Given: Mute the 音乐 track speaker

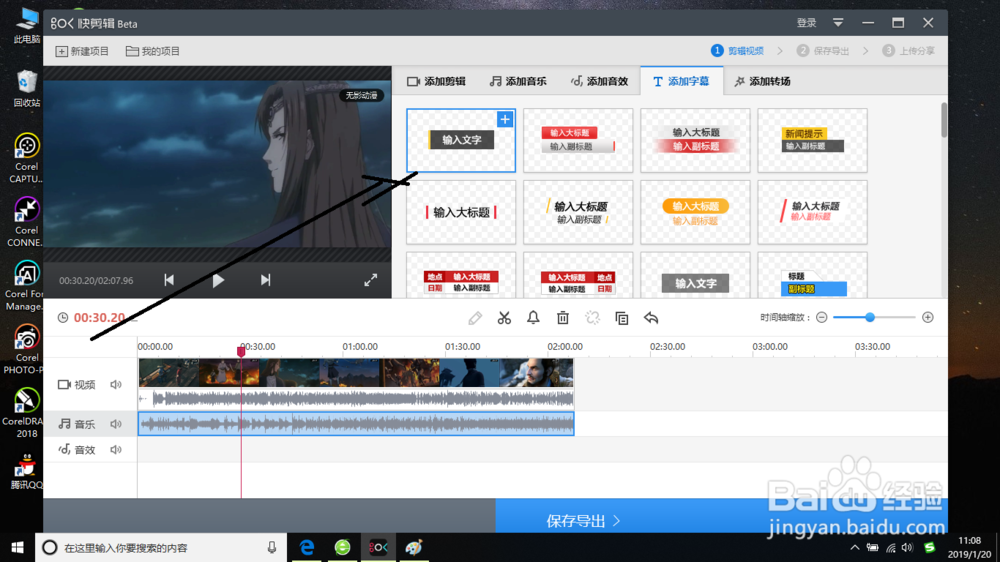Looking at the screenshot, I should (115, 424).
